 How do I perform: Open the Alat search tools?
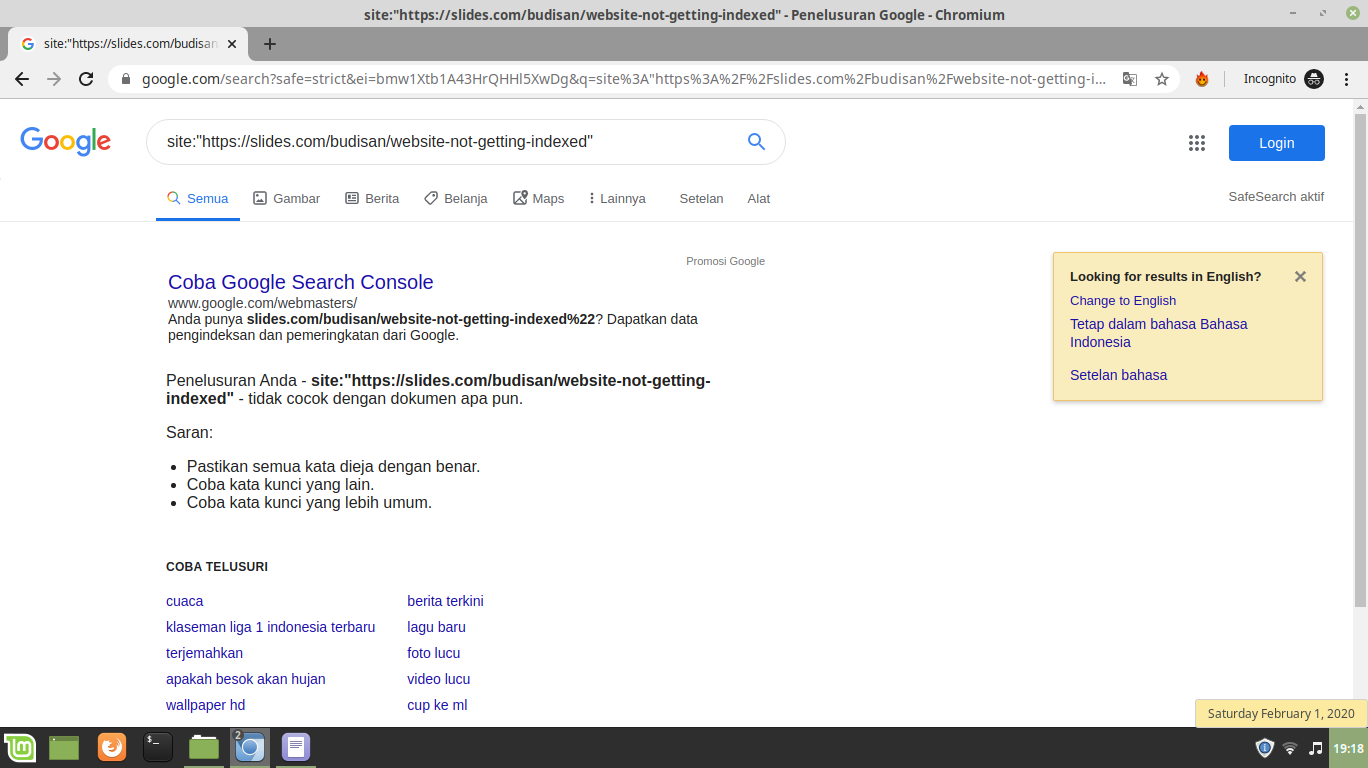coord(759,198)
